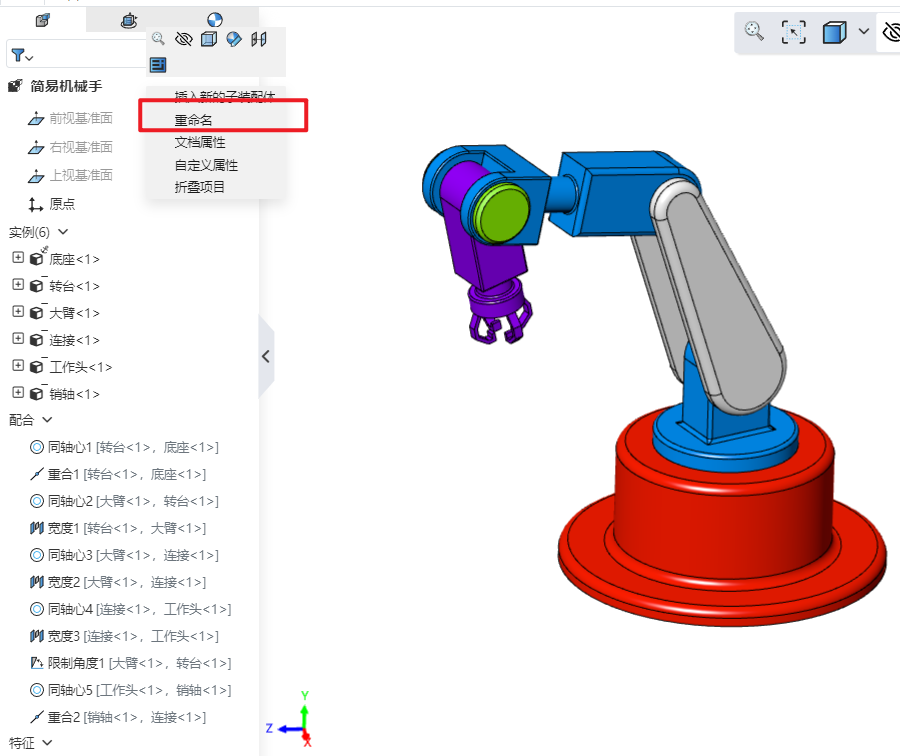Select 文档属性 in the context menu
The height and width of the screenshot is (756, 900).
tap(200, 142)
